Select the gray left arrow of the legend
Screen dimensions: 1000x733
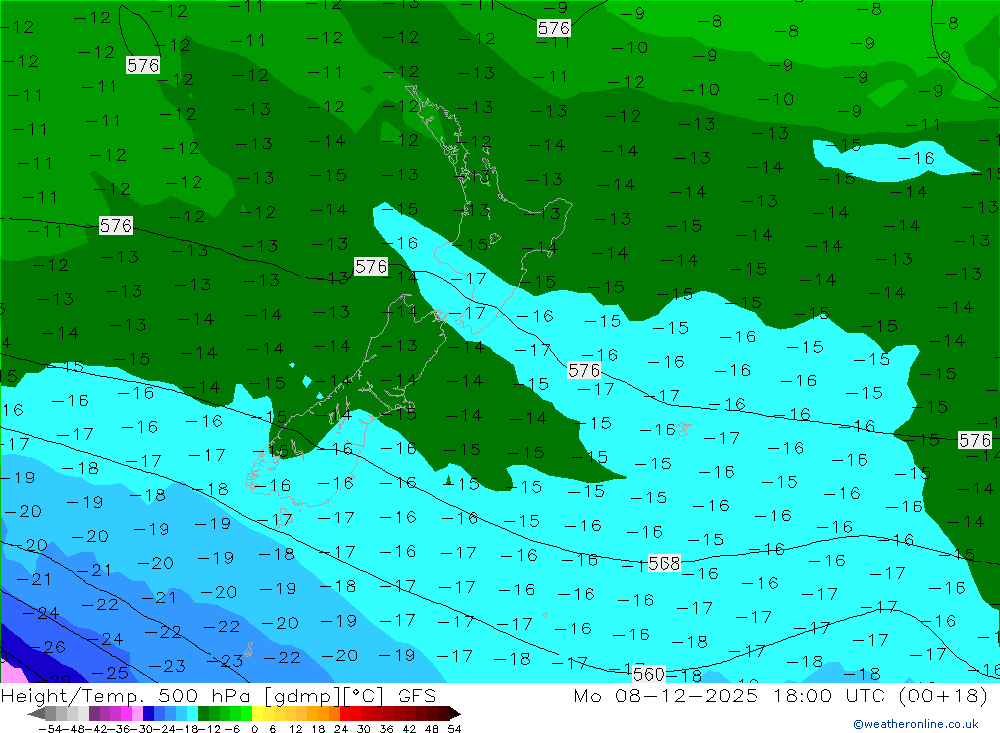[36, 714]
